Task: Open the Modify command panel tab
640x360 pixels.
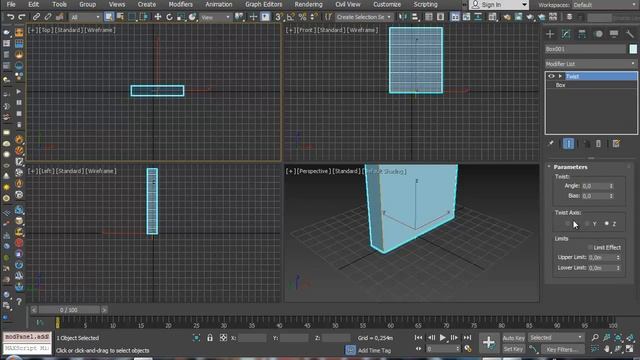Action: click(x=566, y=34)
